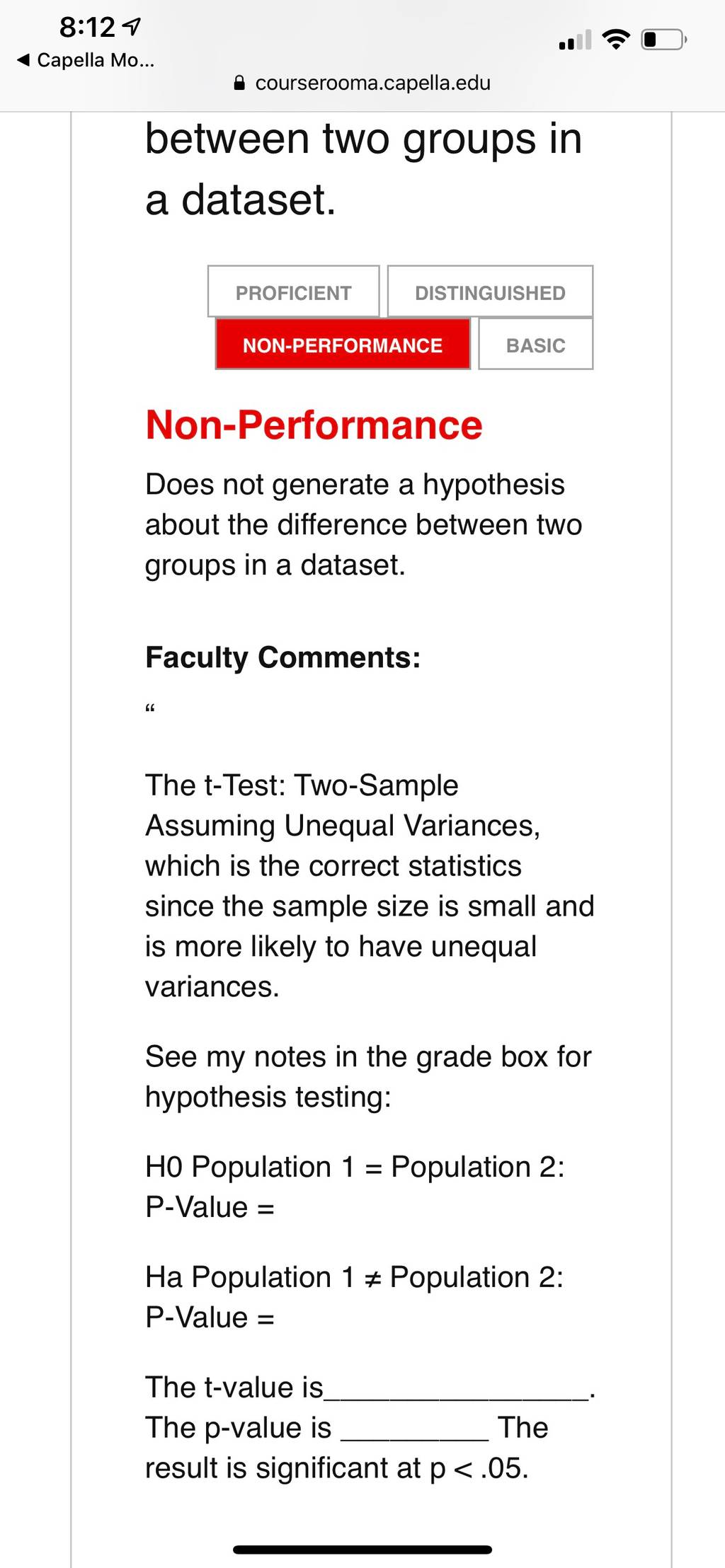The height and width of the screenshot is (1568, 725).
Task: Tap the lock icon beside the URL
Action: (x=239, y=83)
